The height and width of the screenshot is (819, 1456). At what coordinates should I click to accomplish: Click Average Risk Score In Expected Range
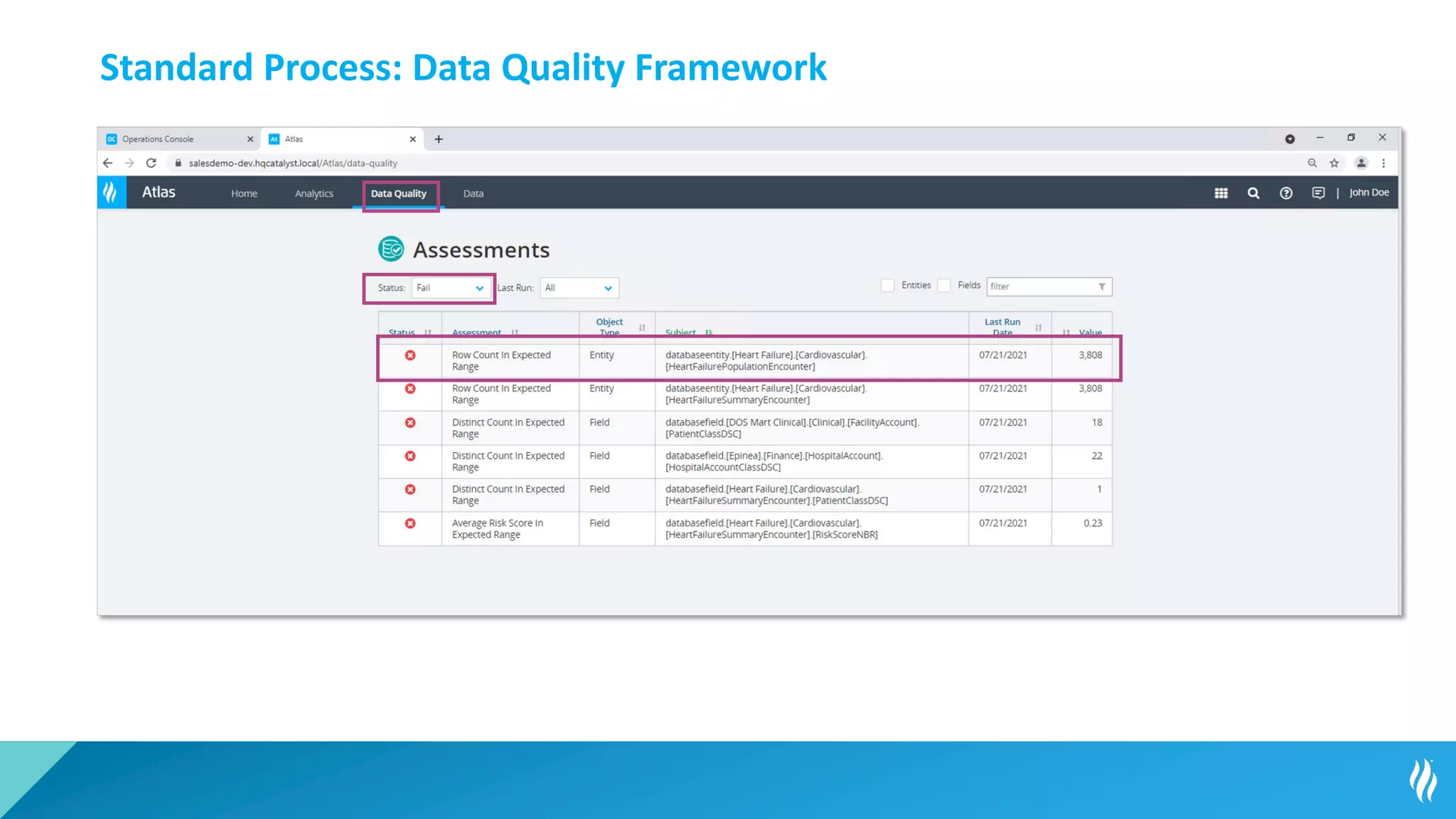pos(498,529)
